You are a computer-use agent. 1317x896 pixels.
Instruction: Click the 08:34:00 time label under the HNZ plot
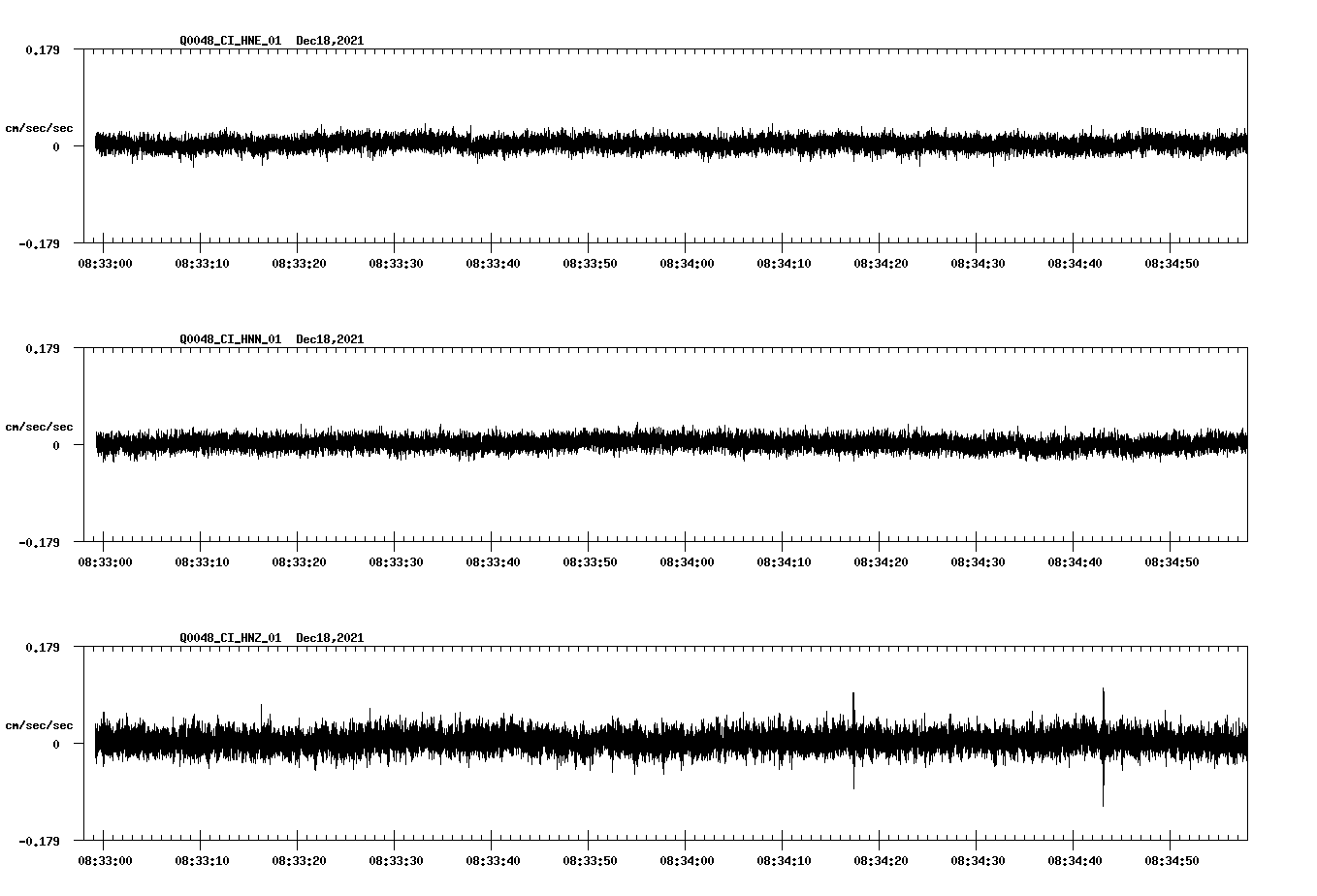[687, 860]
